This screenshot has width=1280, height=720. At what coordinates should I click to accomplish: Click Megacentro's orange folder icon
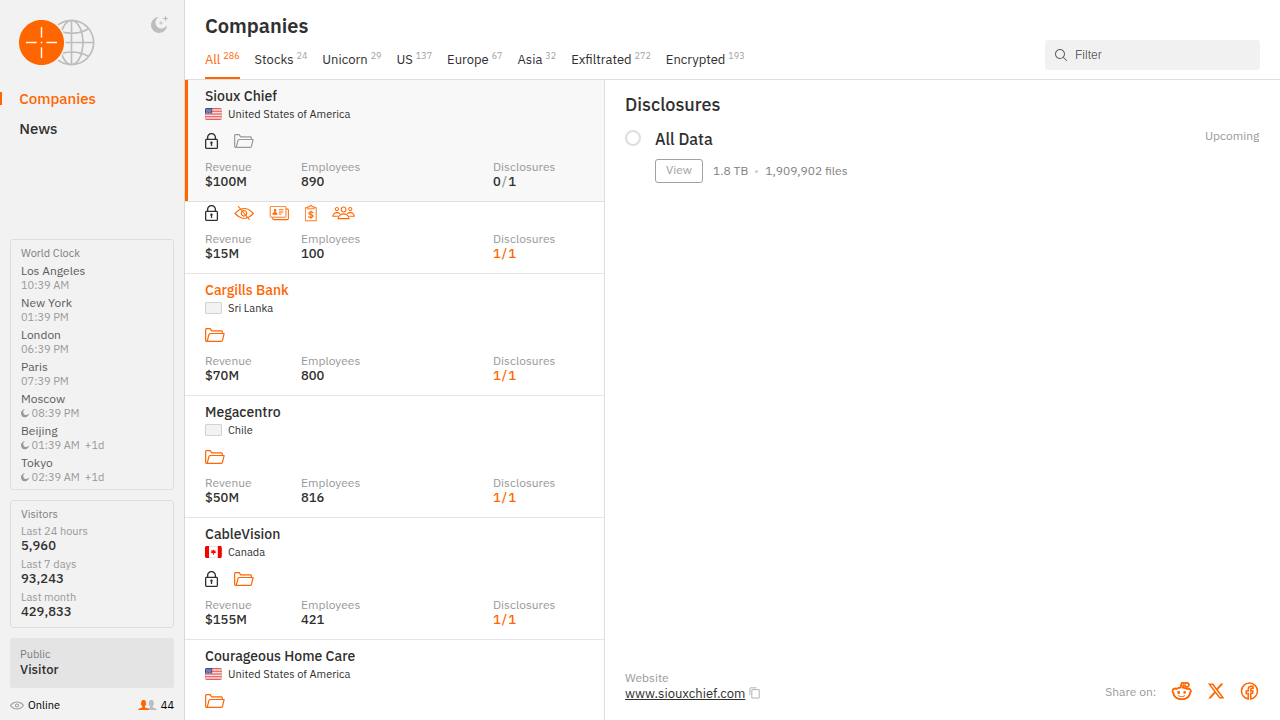click(215, 457)
